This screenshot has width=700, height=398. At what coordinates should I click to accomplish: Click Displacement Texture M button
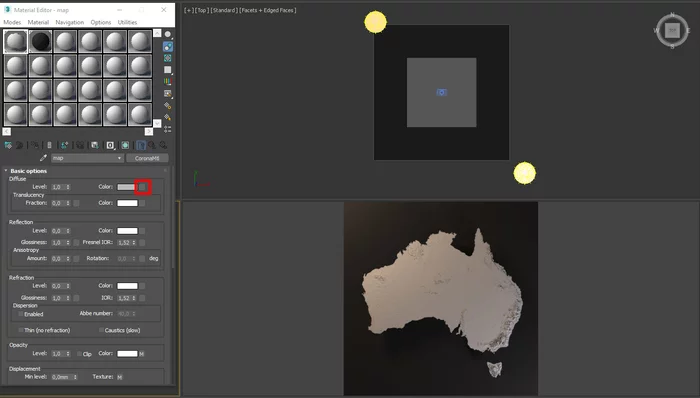coord(120,377)
